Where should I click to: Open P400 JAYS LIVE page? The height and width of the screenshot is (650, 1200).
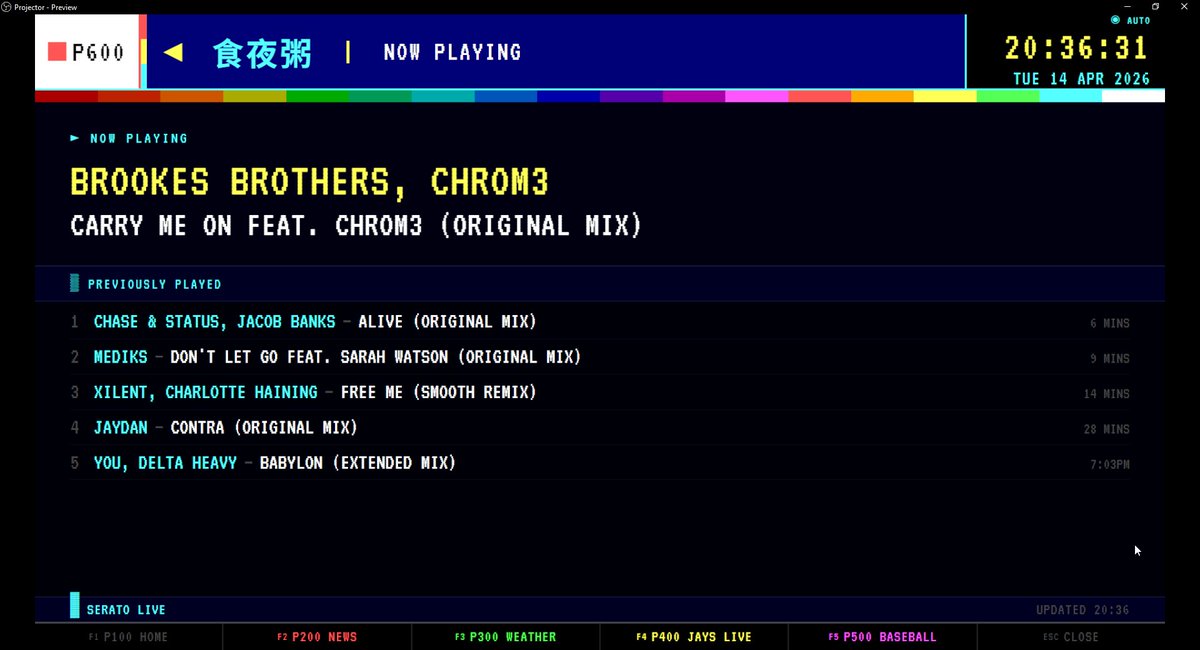pyautogui.click(x=694, y=637)
